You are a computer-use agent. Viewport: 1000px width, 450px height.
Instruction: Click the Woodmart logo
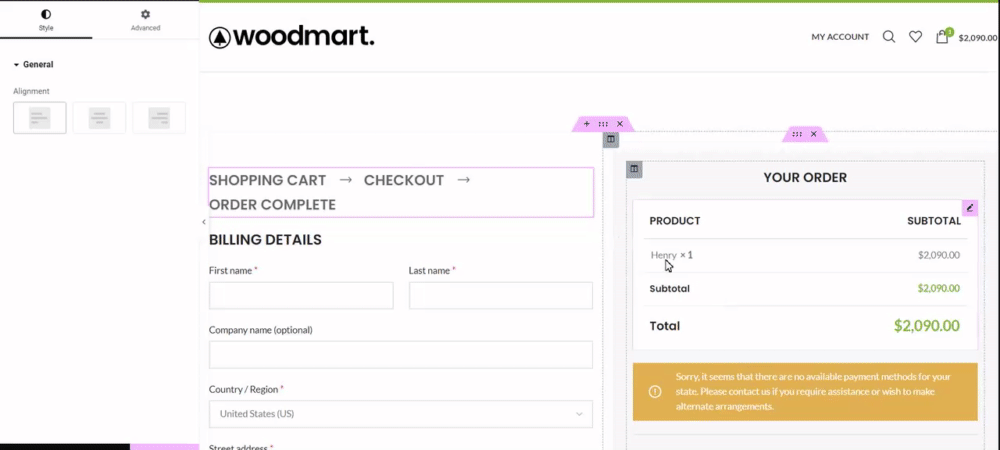[x=291, y=37]
